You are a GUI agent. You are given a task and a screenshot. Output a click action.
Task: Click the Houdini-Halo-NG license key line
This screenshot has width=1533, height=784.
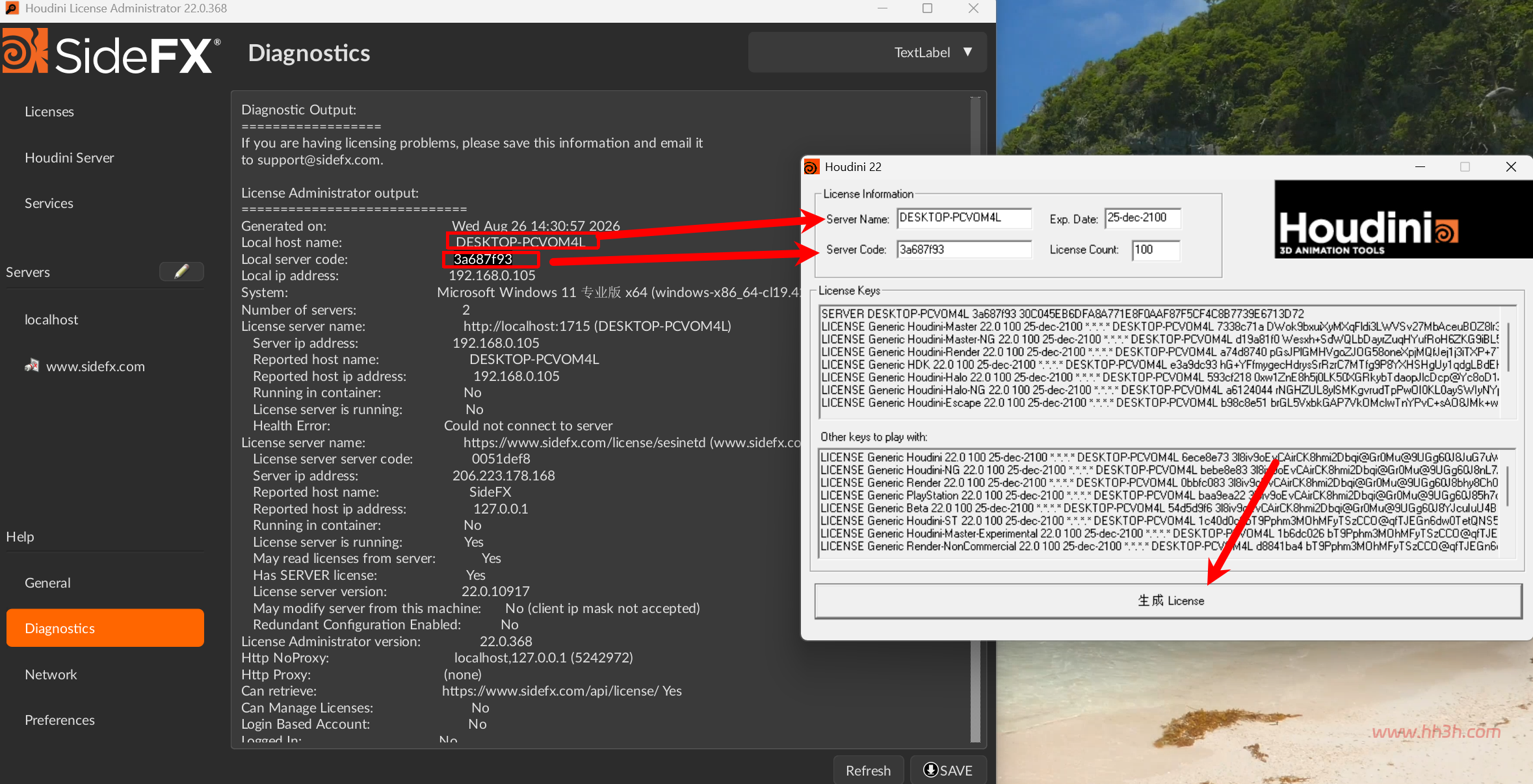click(x=1160, y=390)
